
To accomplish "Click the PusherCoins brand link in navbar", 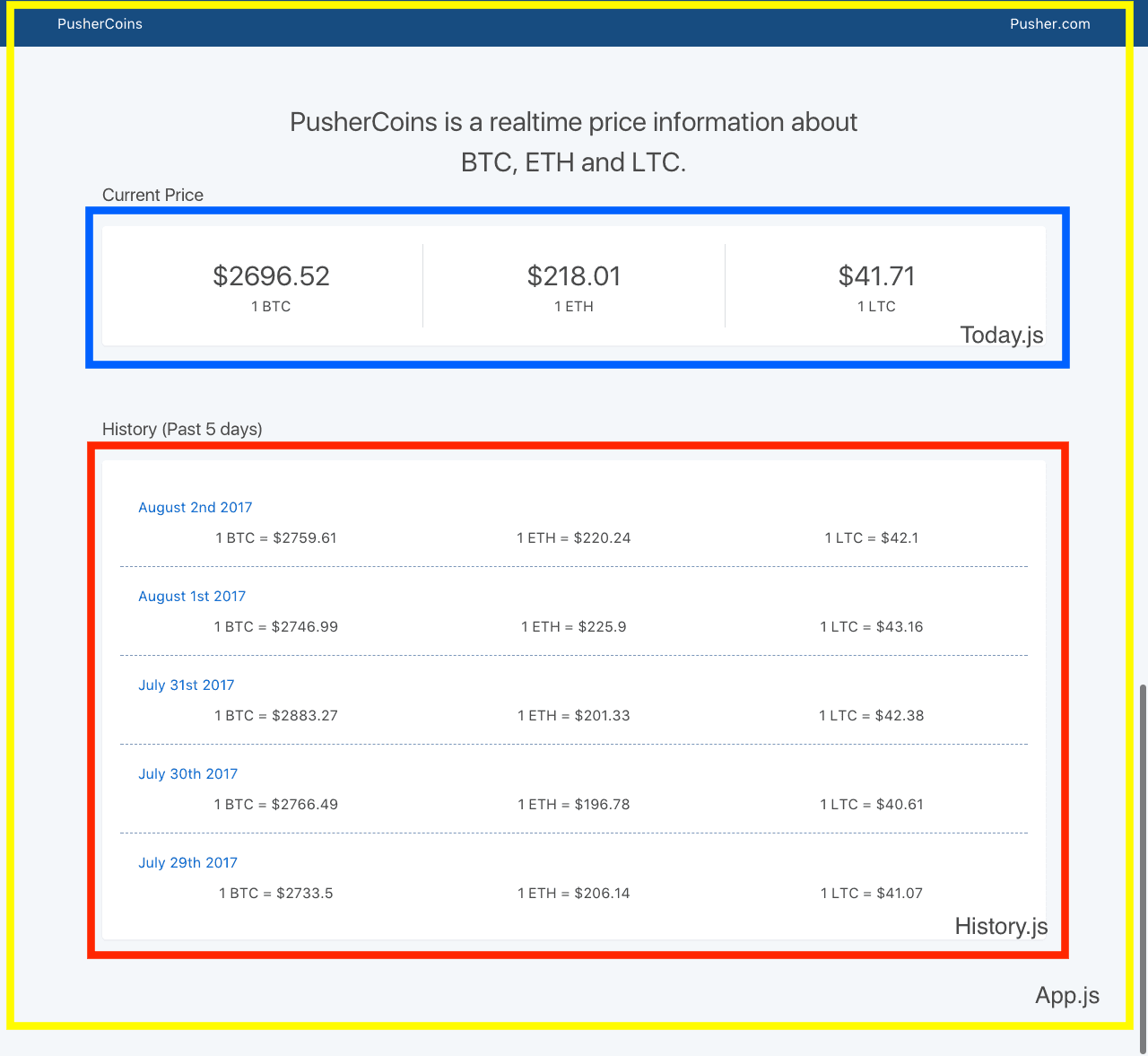I will pyautogui.click(x=100, y=24).
